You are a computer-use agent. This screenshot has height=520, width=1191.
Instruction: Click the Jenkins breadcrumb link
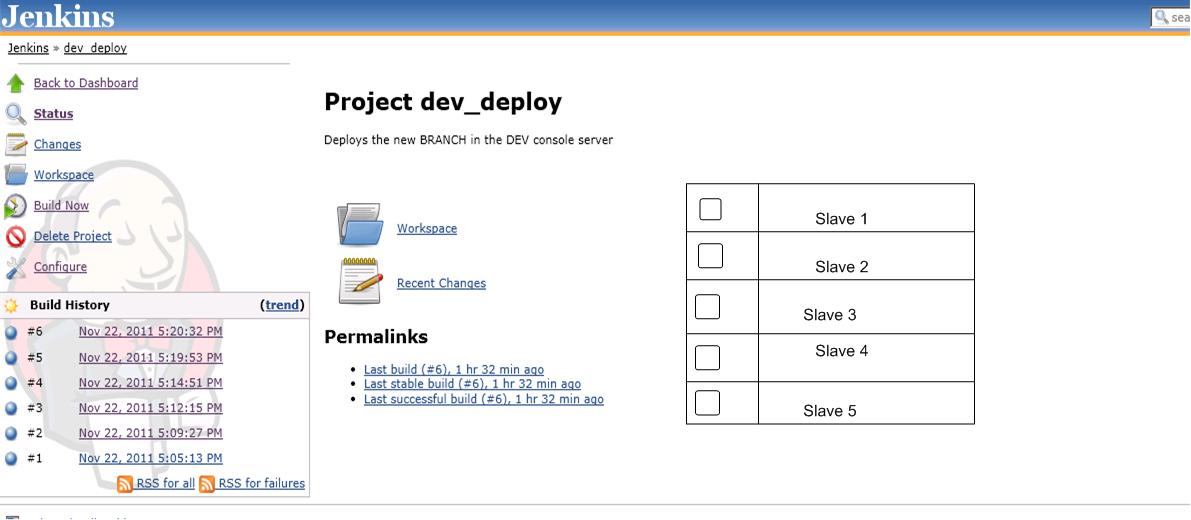28,48
